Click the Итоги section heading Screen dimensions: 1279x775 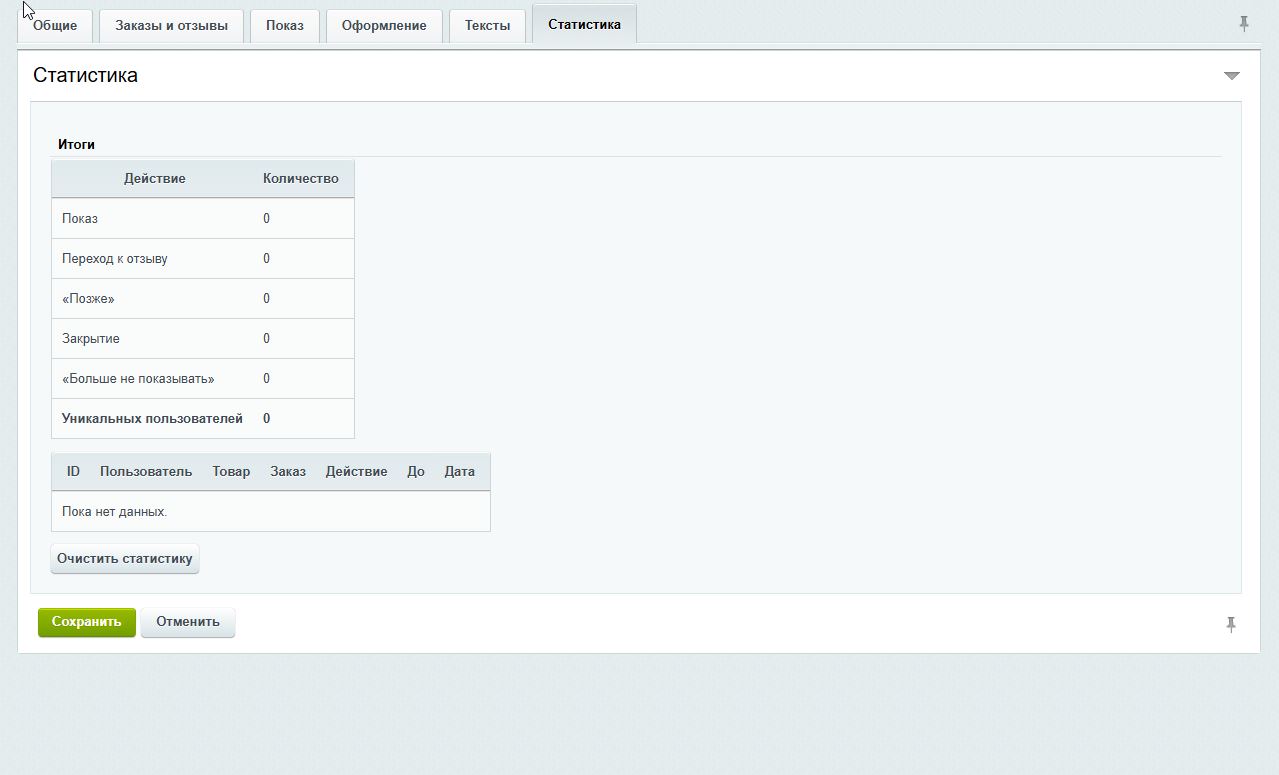pos(76,144)
